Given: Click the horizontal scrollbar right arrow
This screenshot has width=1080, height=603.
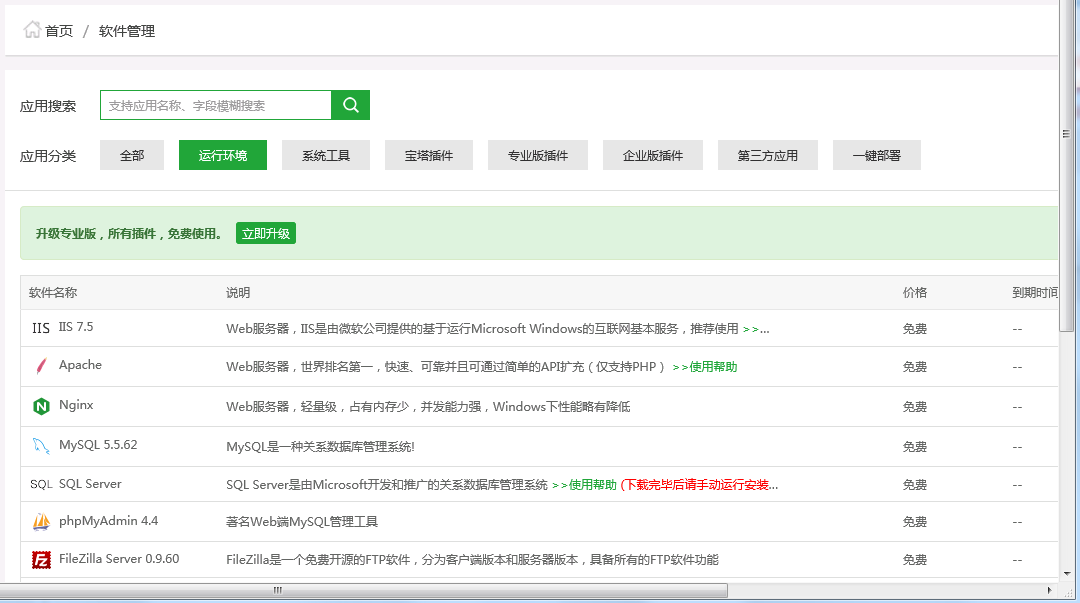Looking at the screenshot, I should 1050,591.
